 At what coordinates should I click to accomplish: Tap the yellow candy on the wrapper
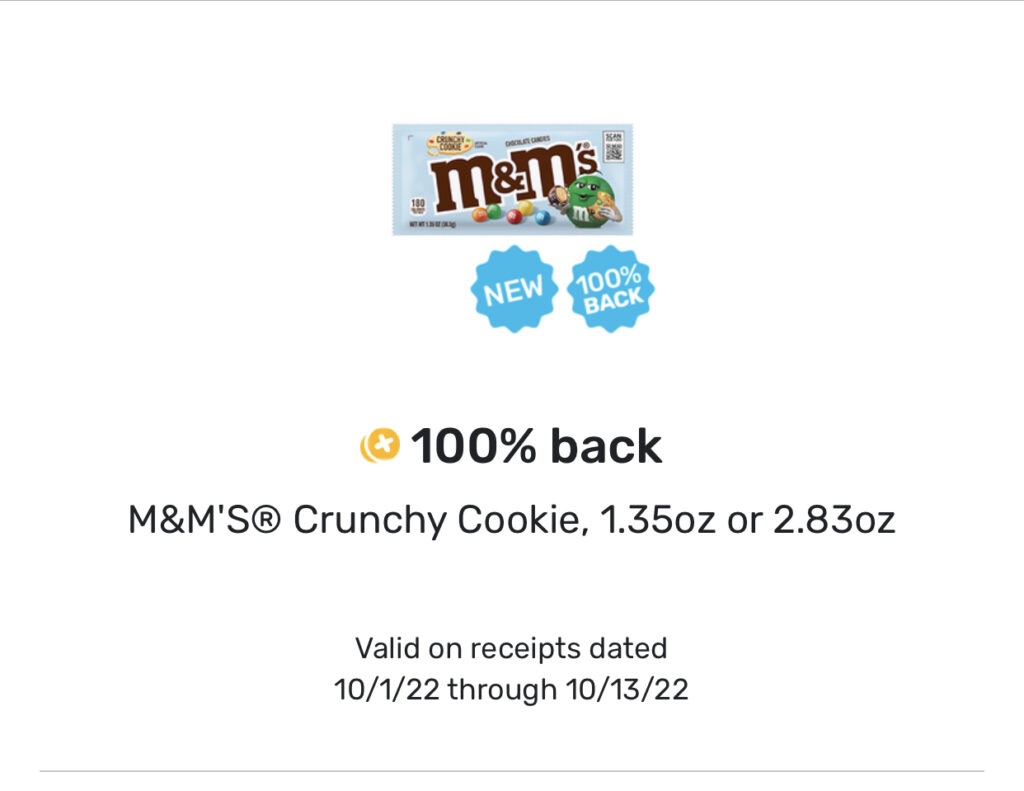point(526,207)
